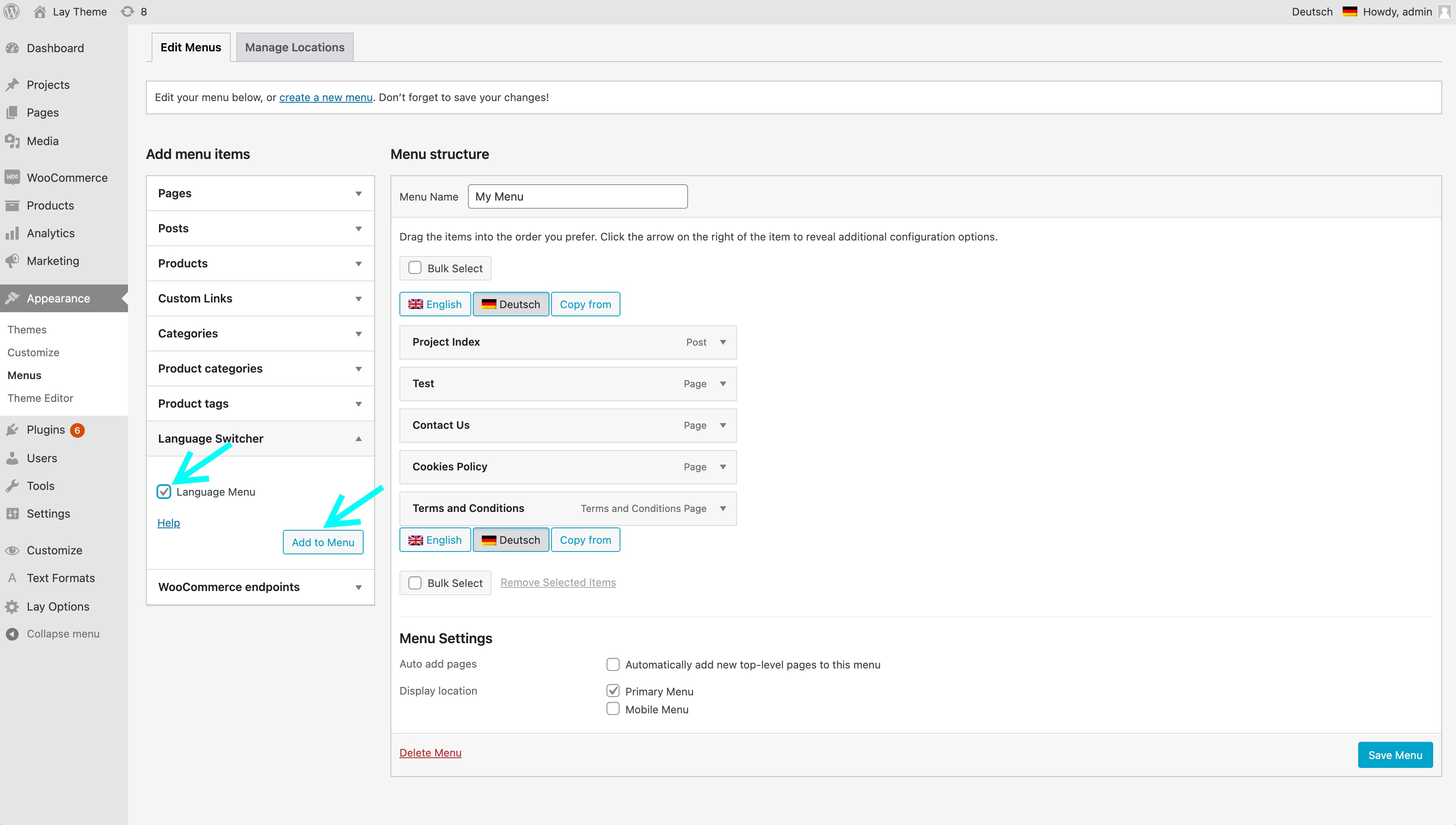1456x825 pixels.
Task: Click the Plugins update count badge
Action: point(77,430)
